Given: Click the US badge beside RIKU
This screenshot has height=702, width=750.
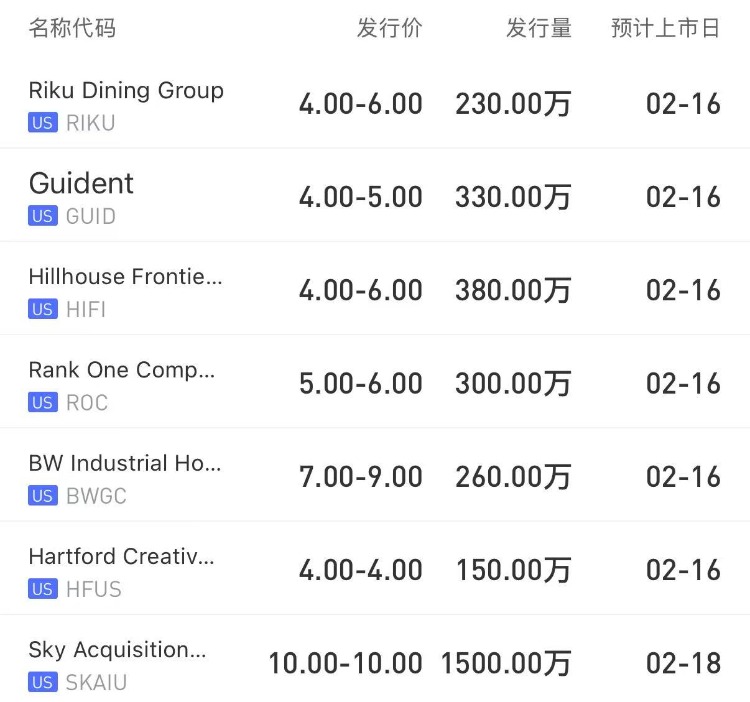Looking at the screenshot, I should click(43, 123).
